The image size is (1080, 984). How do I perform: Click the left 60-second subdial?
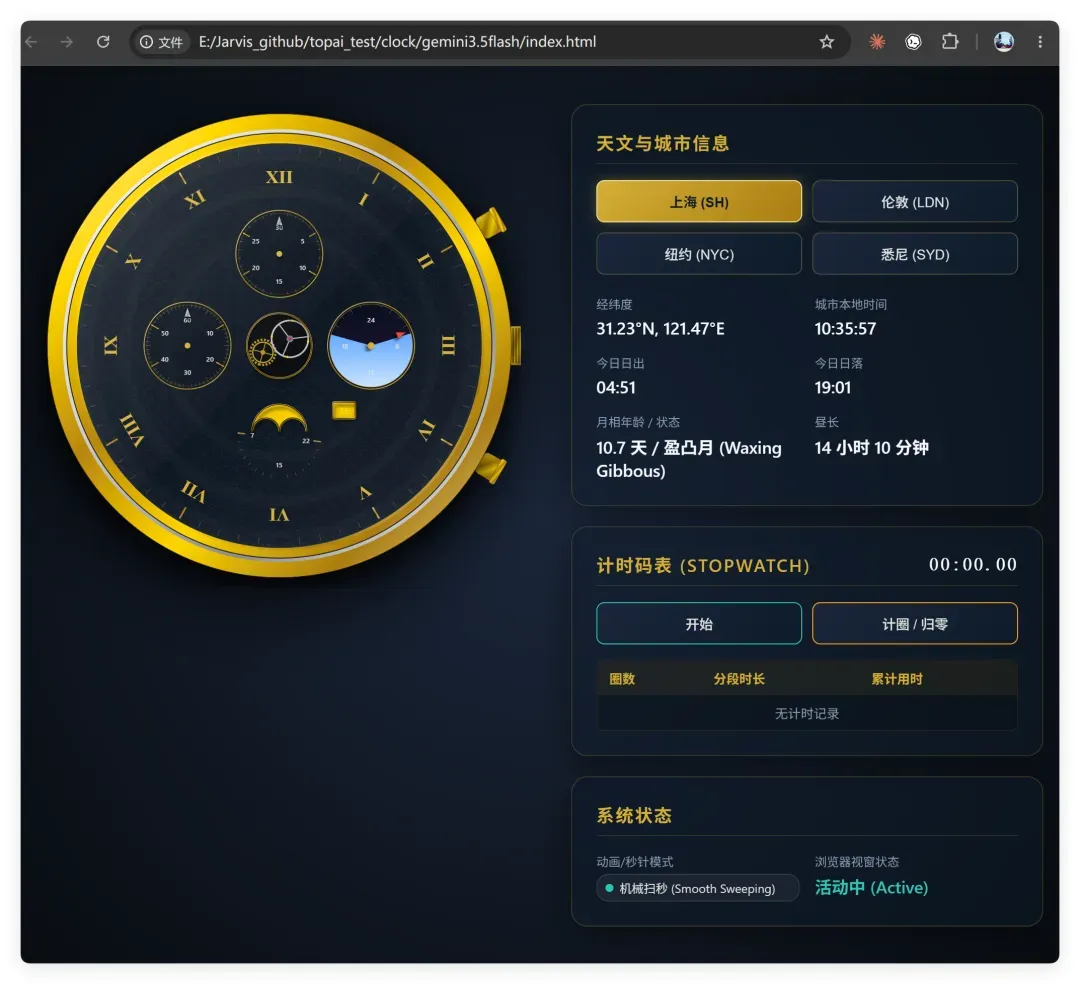(x=187, y=346)
